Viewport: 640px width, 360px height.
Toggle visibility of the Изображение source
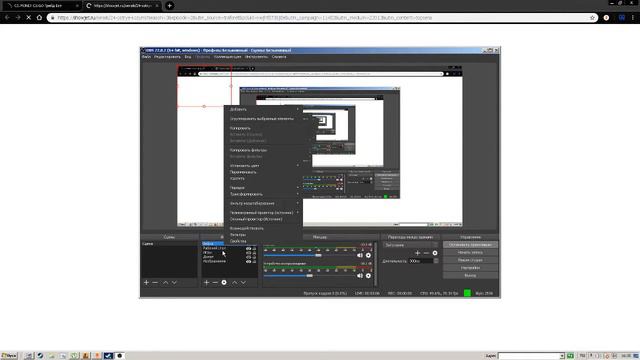[x=248, y=262]
